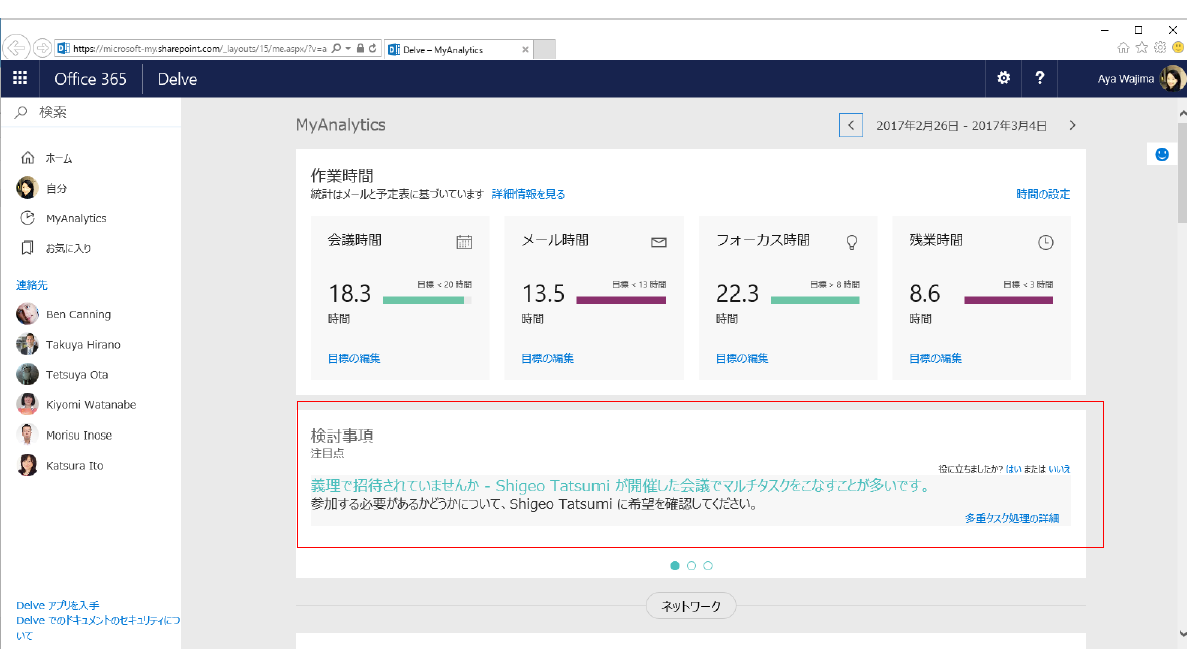This screenshot has width=1187, height=667.
Task: Click Ben Canning's avatar photo
Action: point(27,313)
